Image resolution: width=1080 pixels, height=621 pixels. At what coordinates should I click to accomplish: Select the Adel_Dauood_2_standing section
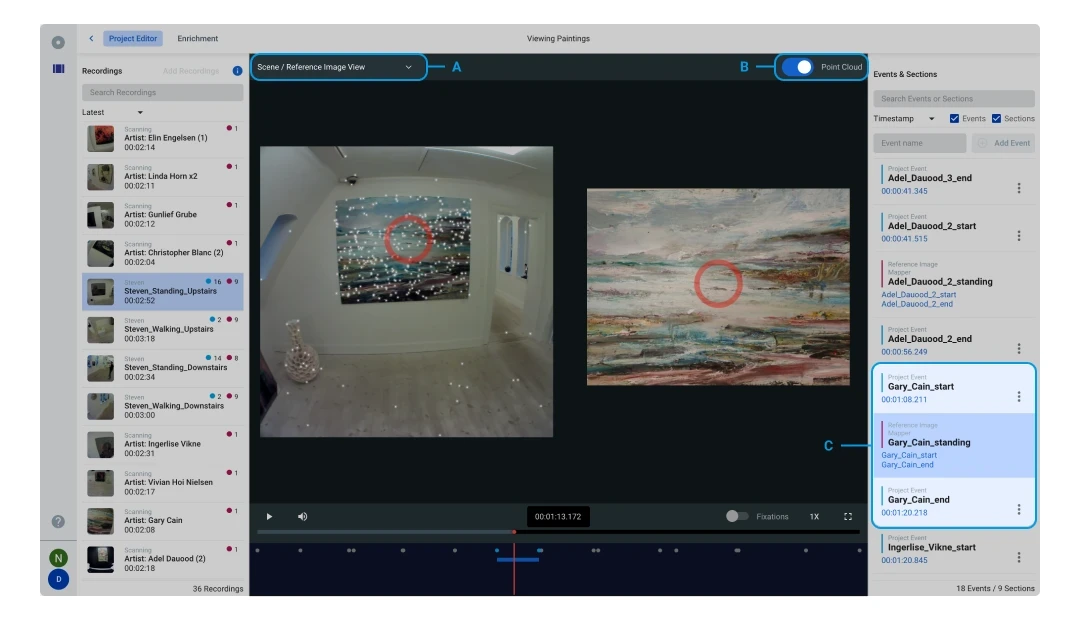click(955, 284)
